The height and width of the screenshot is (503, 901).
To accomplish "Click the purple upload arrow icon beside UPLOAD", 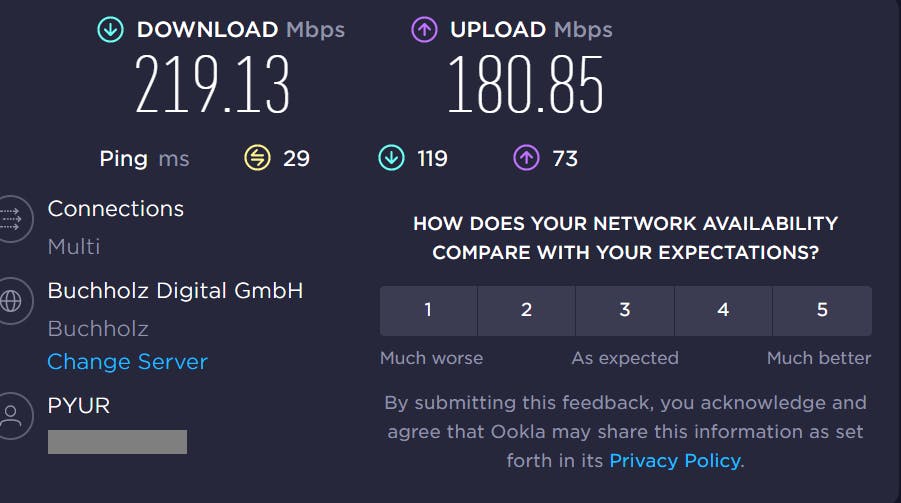I will click(x=424, y=30).
